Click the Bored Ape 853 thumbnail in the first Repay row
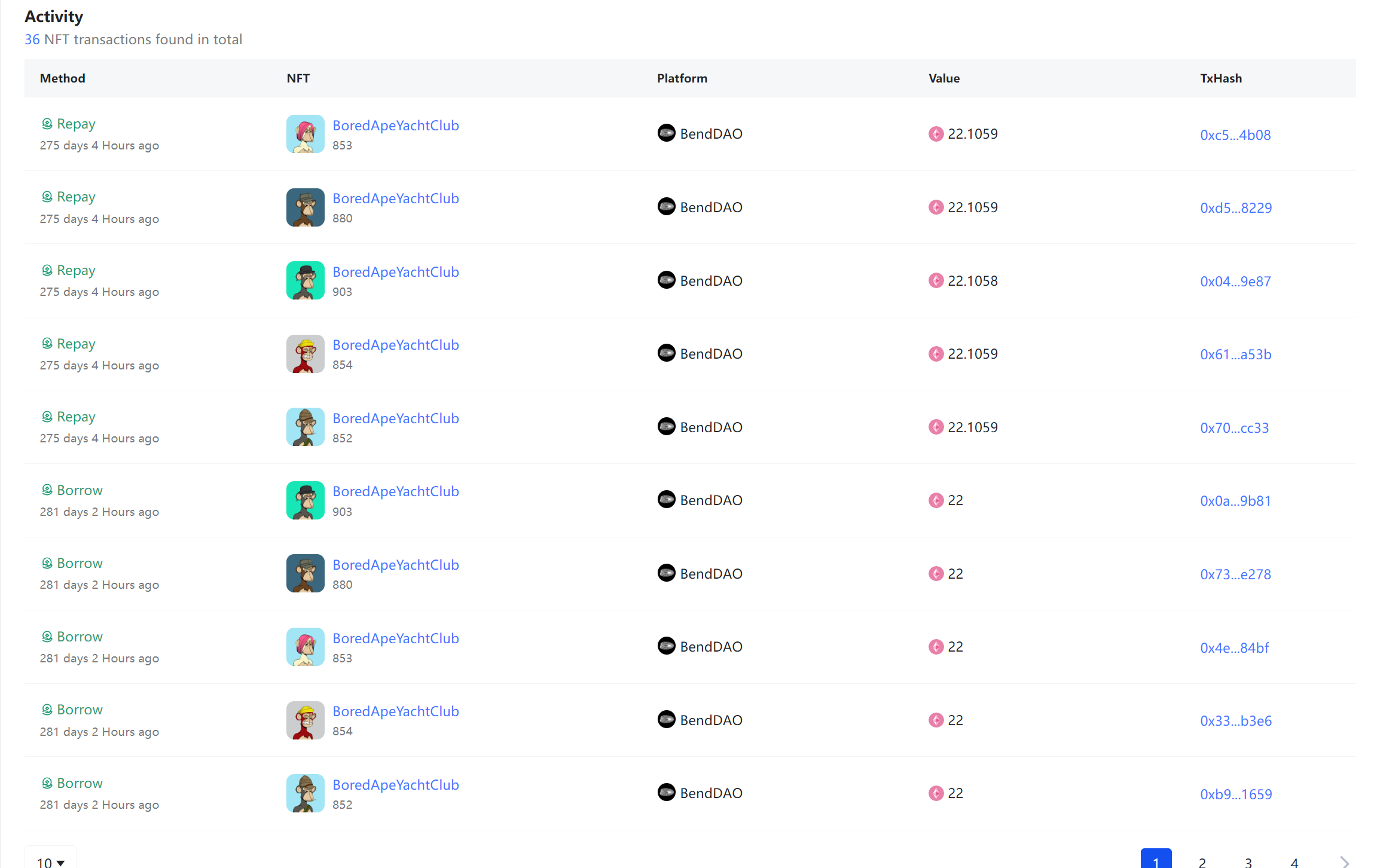 point(305,134)
